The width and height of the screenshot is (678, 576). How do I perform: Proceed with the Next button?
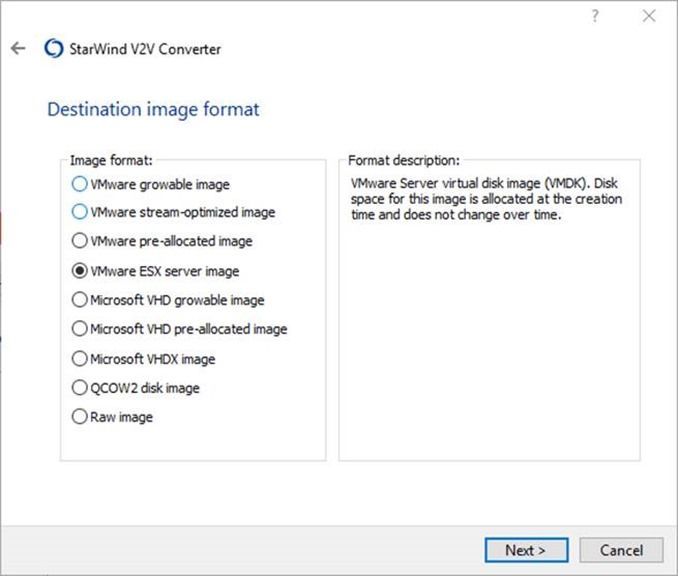click(x=526, y=550)
